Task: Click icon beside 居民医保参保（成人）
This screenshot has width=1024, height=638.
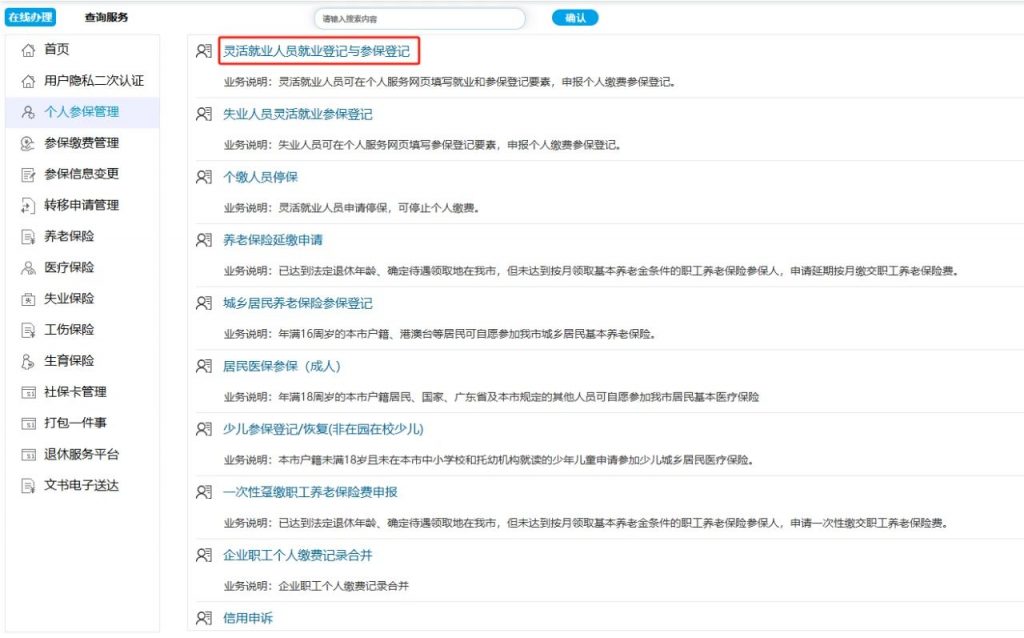Action: click(204, 366)
